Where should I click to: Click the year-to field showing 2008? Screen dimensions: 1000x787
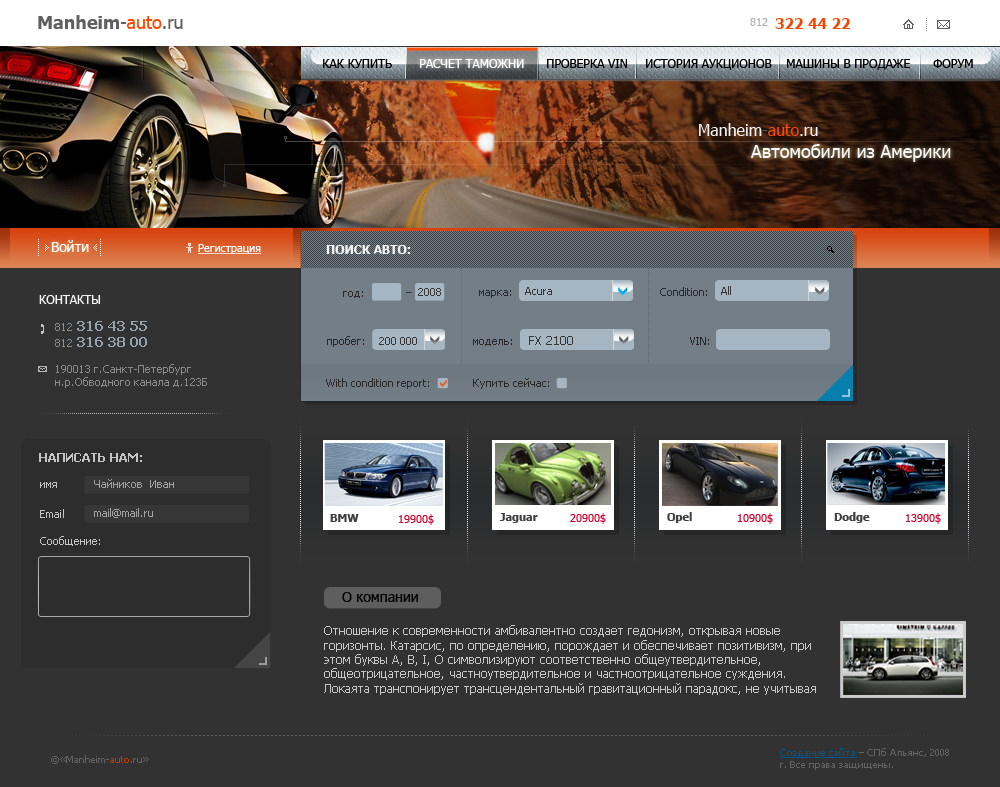[x=429, y=292]
